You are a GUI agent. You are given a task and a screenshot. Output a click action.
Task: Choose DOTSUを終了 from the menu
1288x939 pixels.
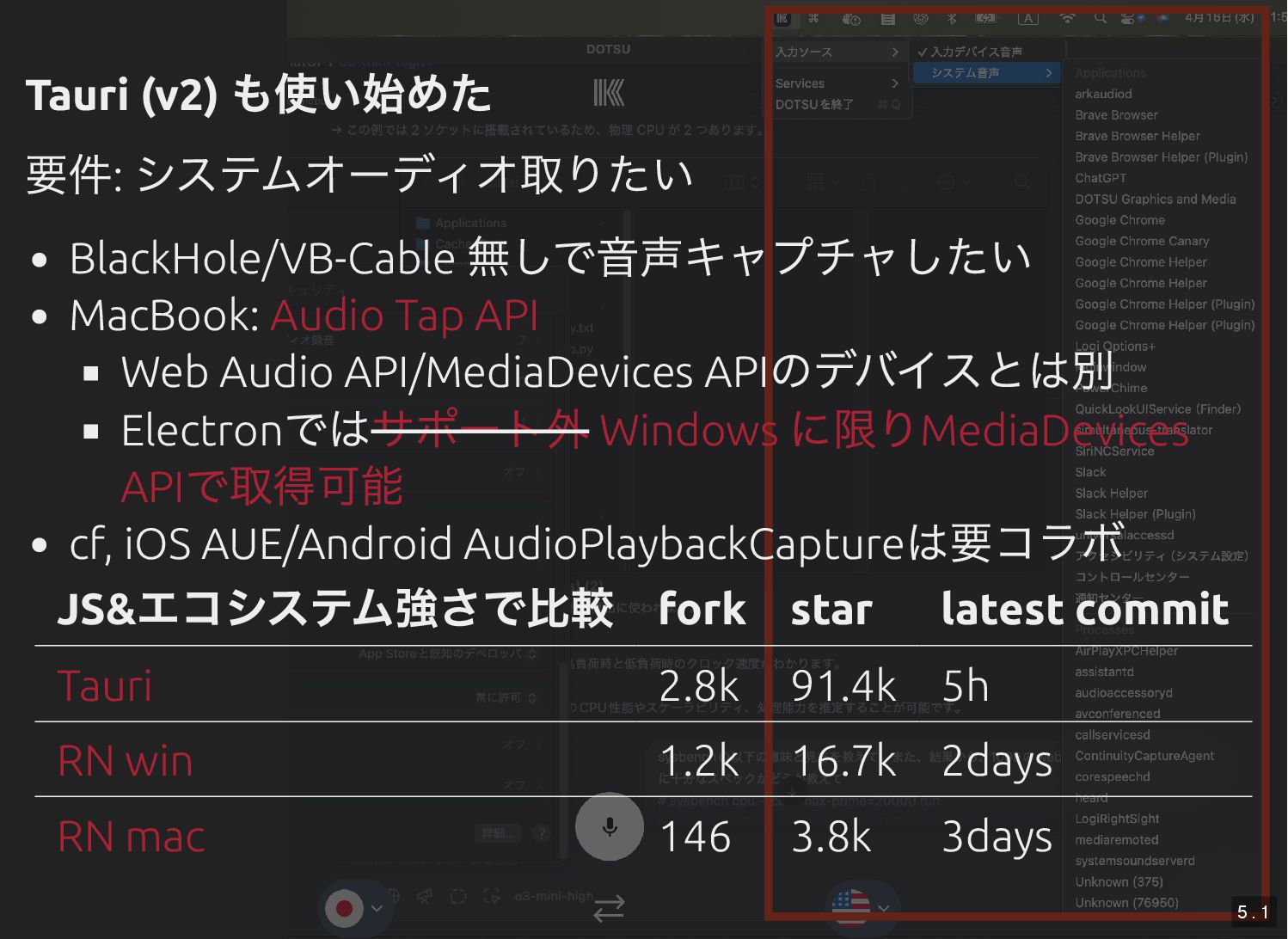click(837, 104)
